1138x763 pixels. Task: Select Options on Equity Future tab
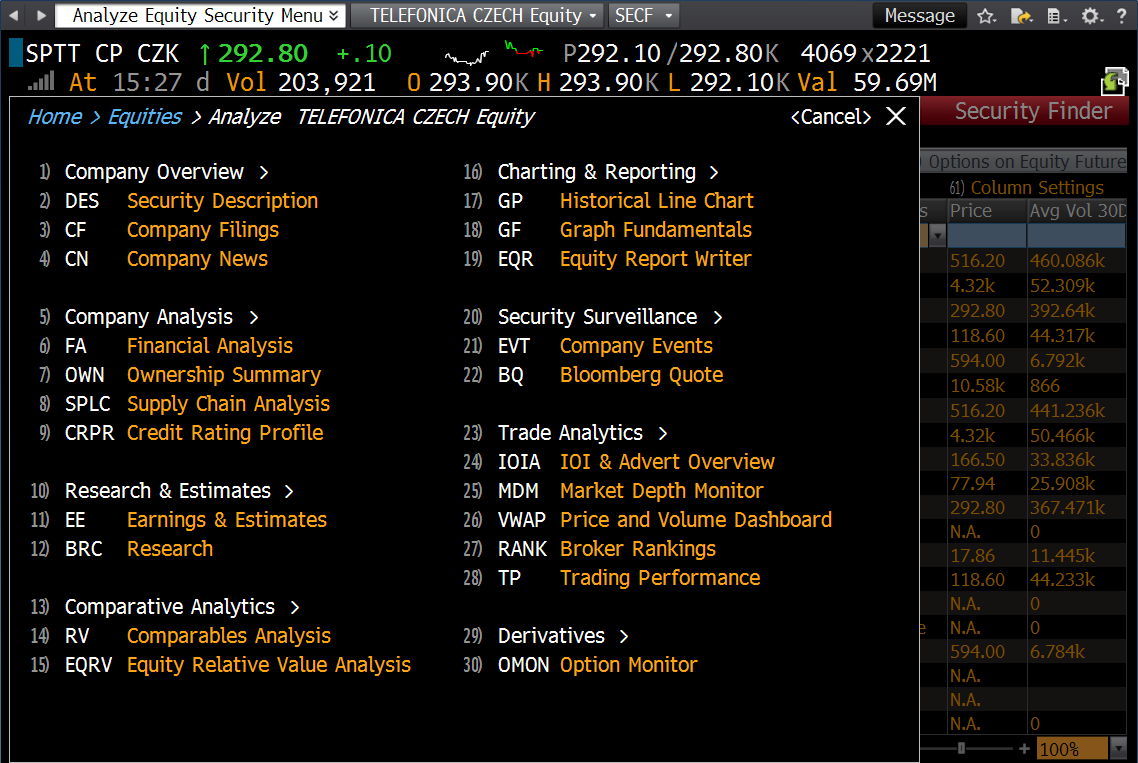1025,162
